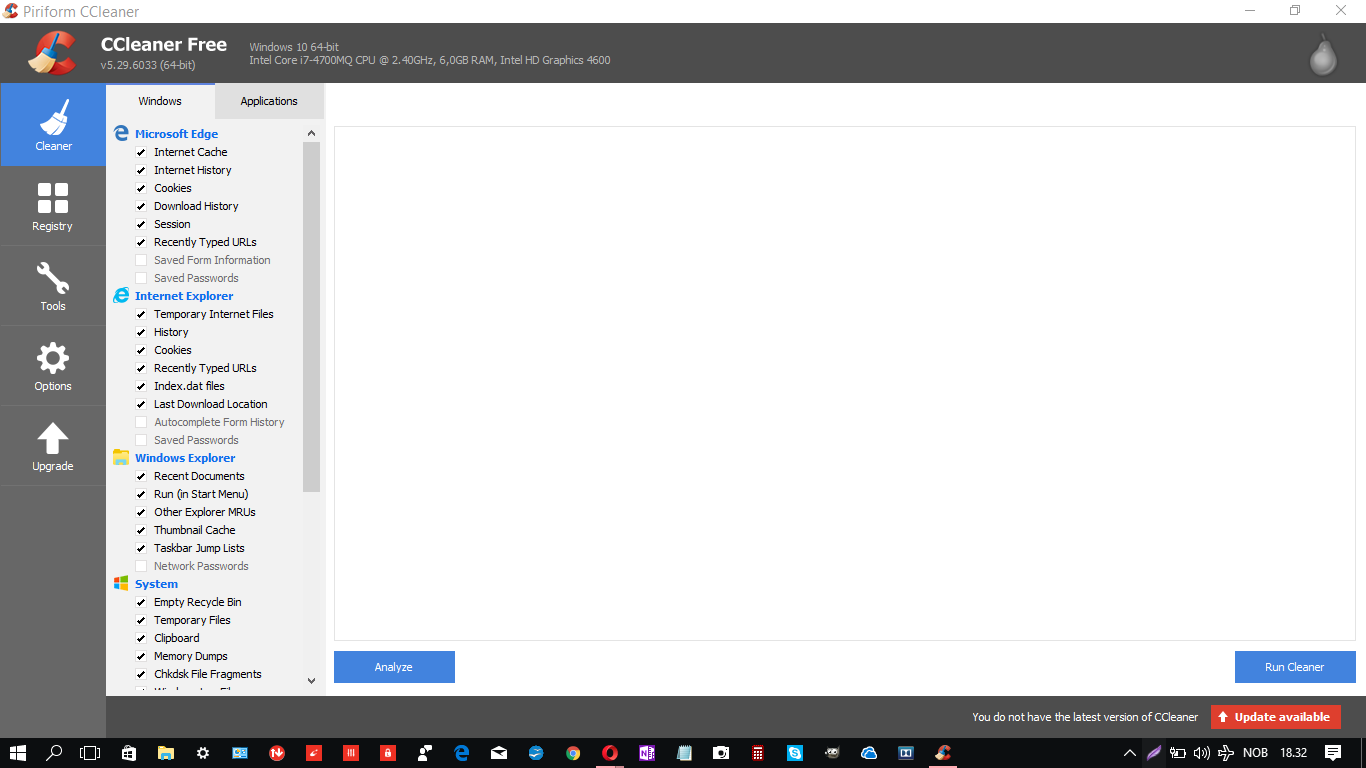This screenshot has height=768, width=1366.
Task: Enable Saved Passwords under Microsoft Edge
Action: [x=141, y=278]
